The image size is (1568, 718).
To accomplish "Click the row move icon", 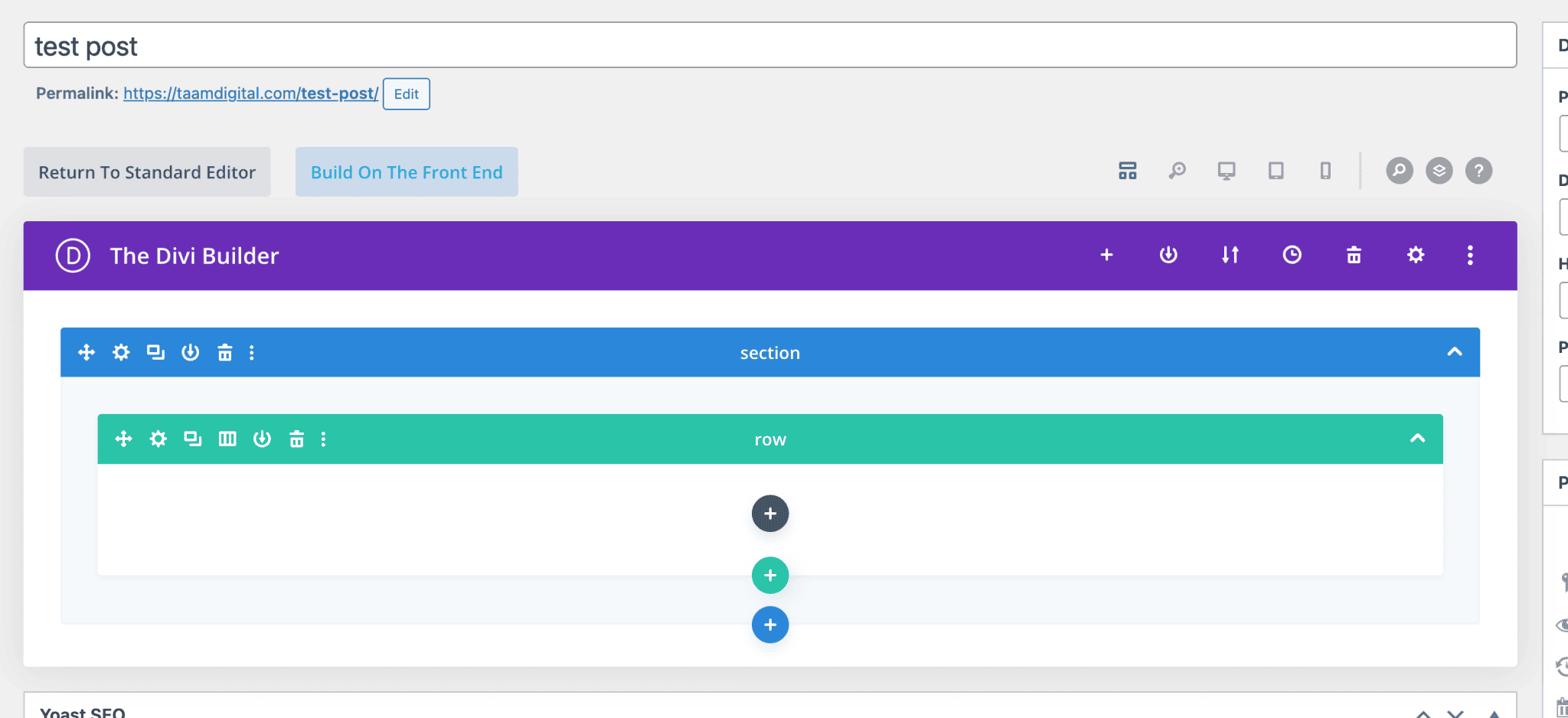I will point(123,439).
